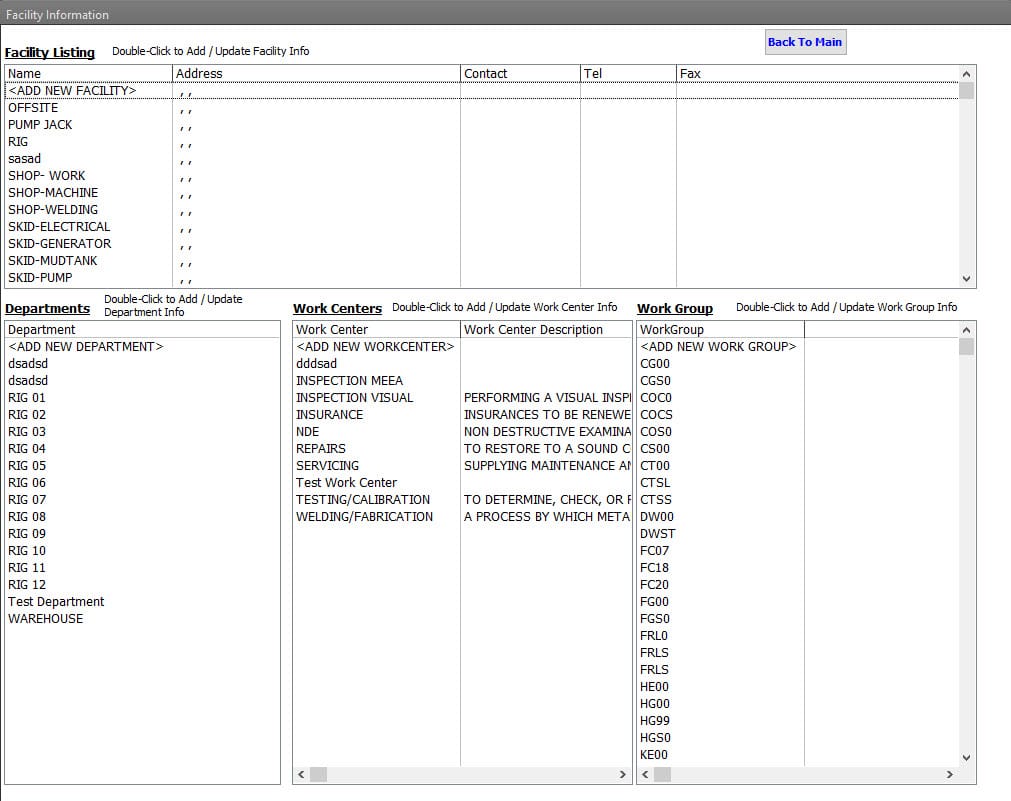Pick the INSURANCE work center
The image size is (1011, 801).
(462, 415)
